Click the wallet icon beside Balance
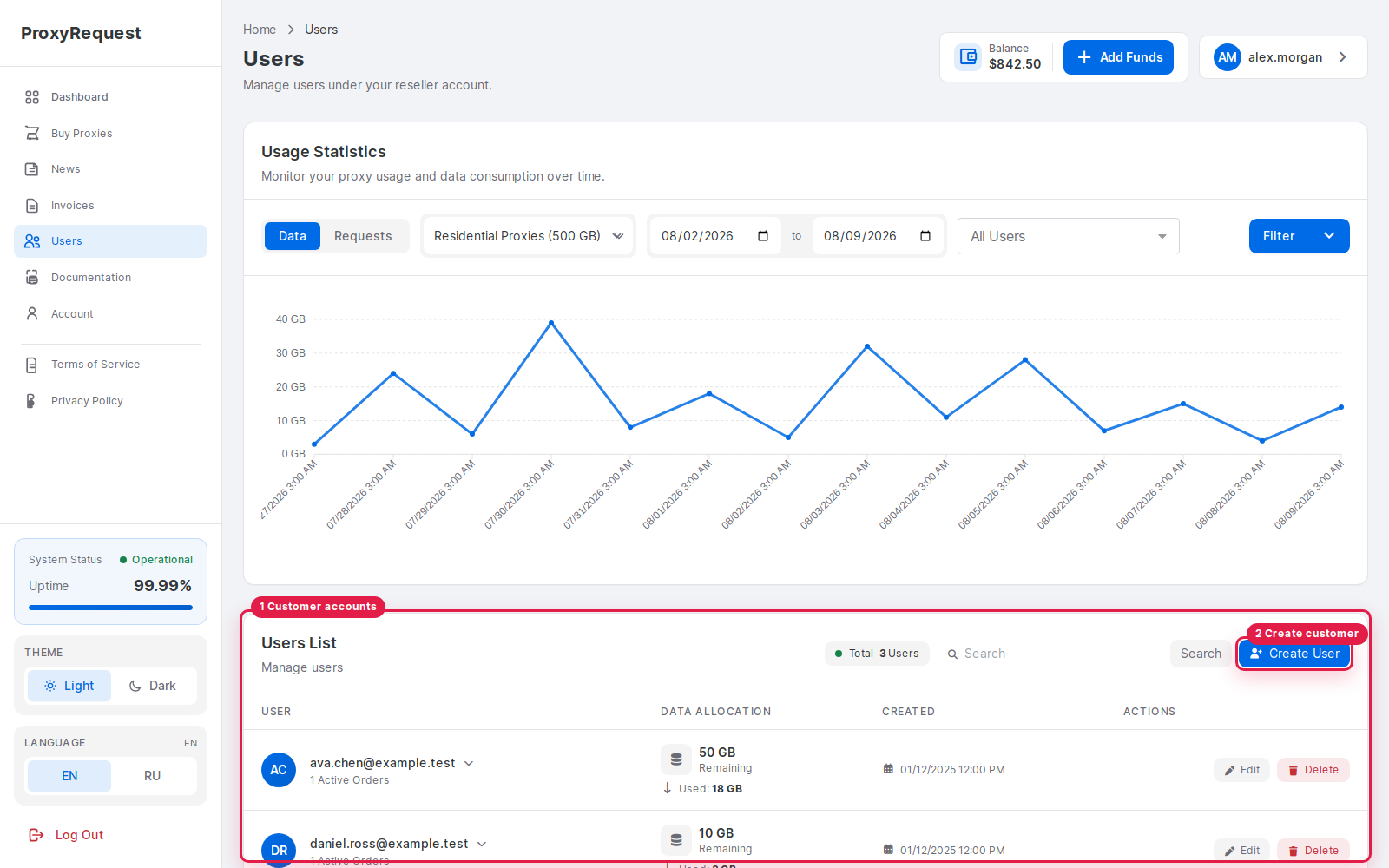Screen dimensions: 1389x868 (968, 57)
